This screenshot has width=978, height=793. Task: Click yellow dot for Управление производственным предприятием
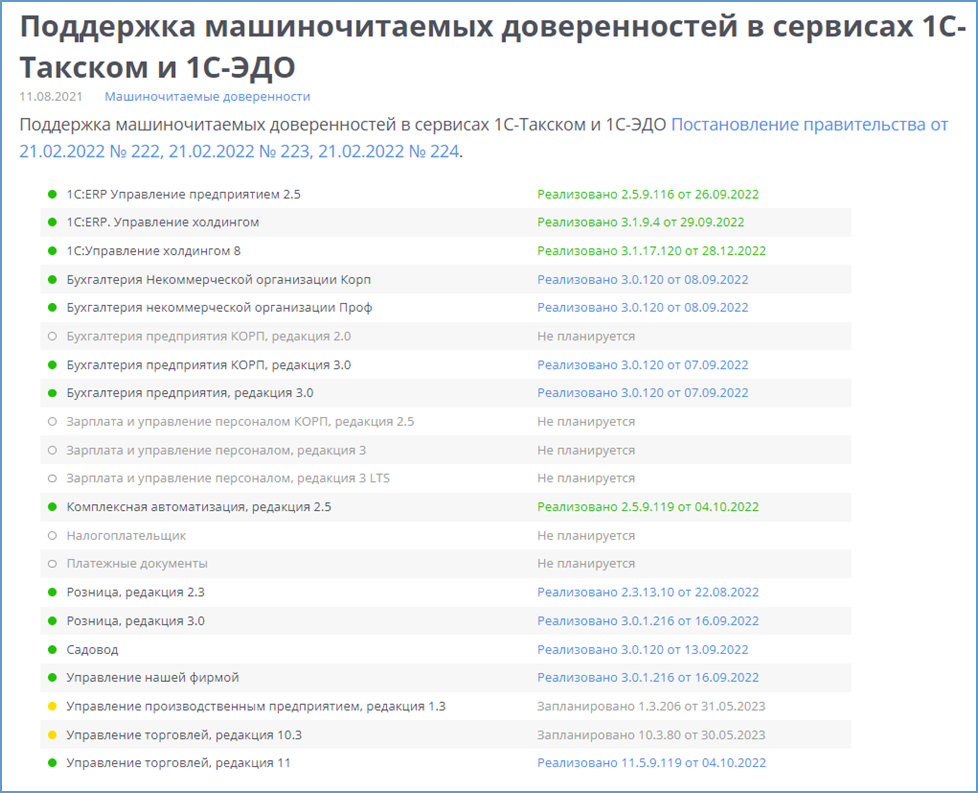[x=52, y=706]
